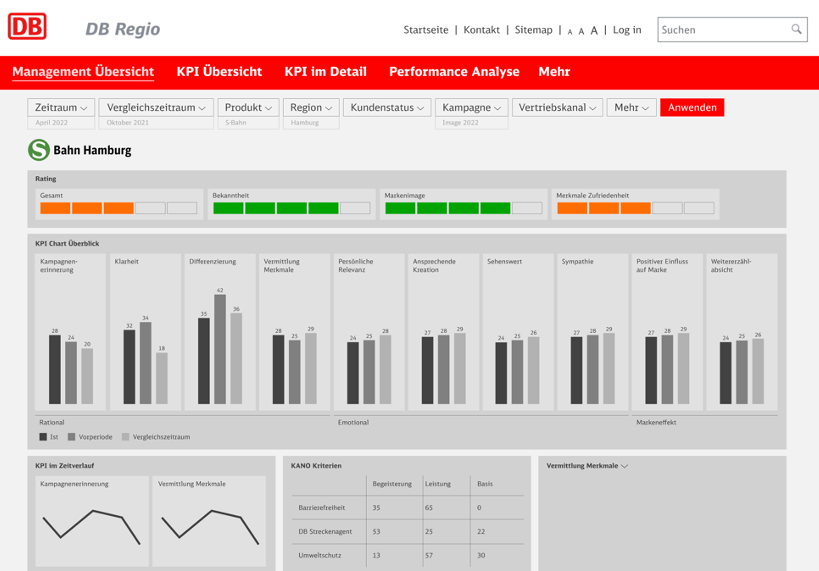Click the Log in link
The image size is (819, 571).
[x=627, y=30]
